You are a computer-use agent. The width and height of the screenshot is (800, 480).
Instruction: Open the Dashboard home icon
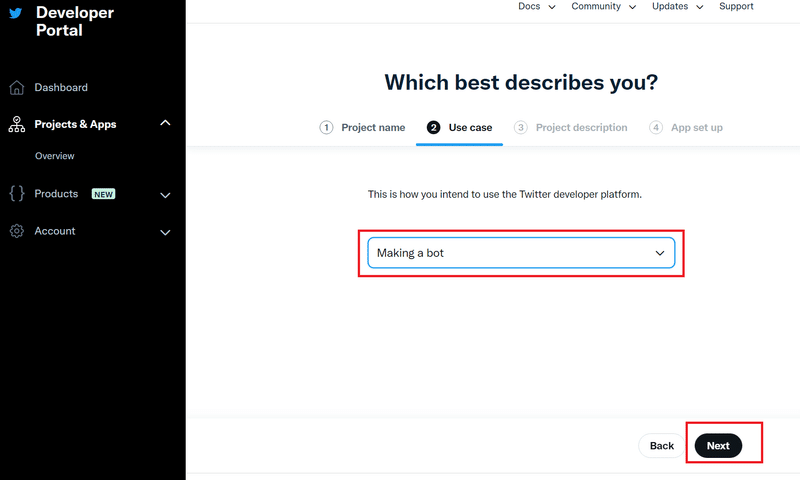[x=16, y=88]
